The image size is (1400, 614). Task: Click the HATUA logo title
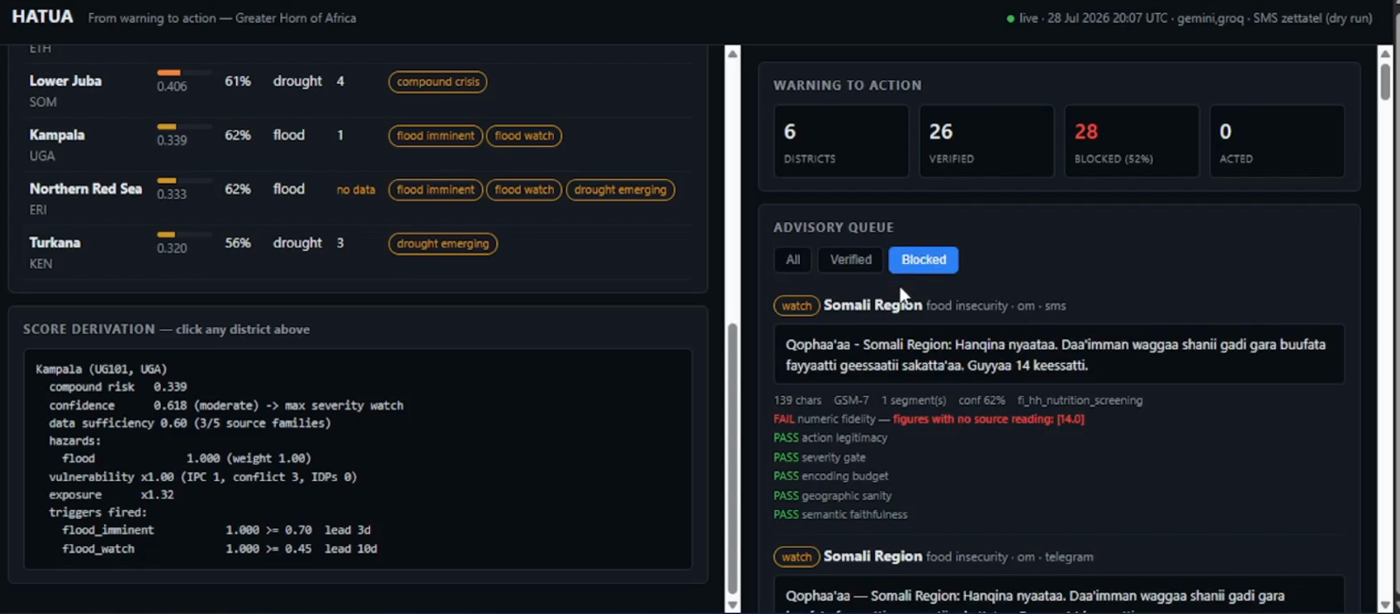(43, 17)
